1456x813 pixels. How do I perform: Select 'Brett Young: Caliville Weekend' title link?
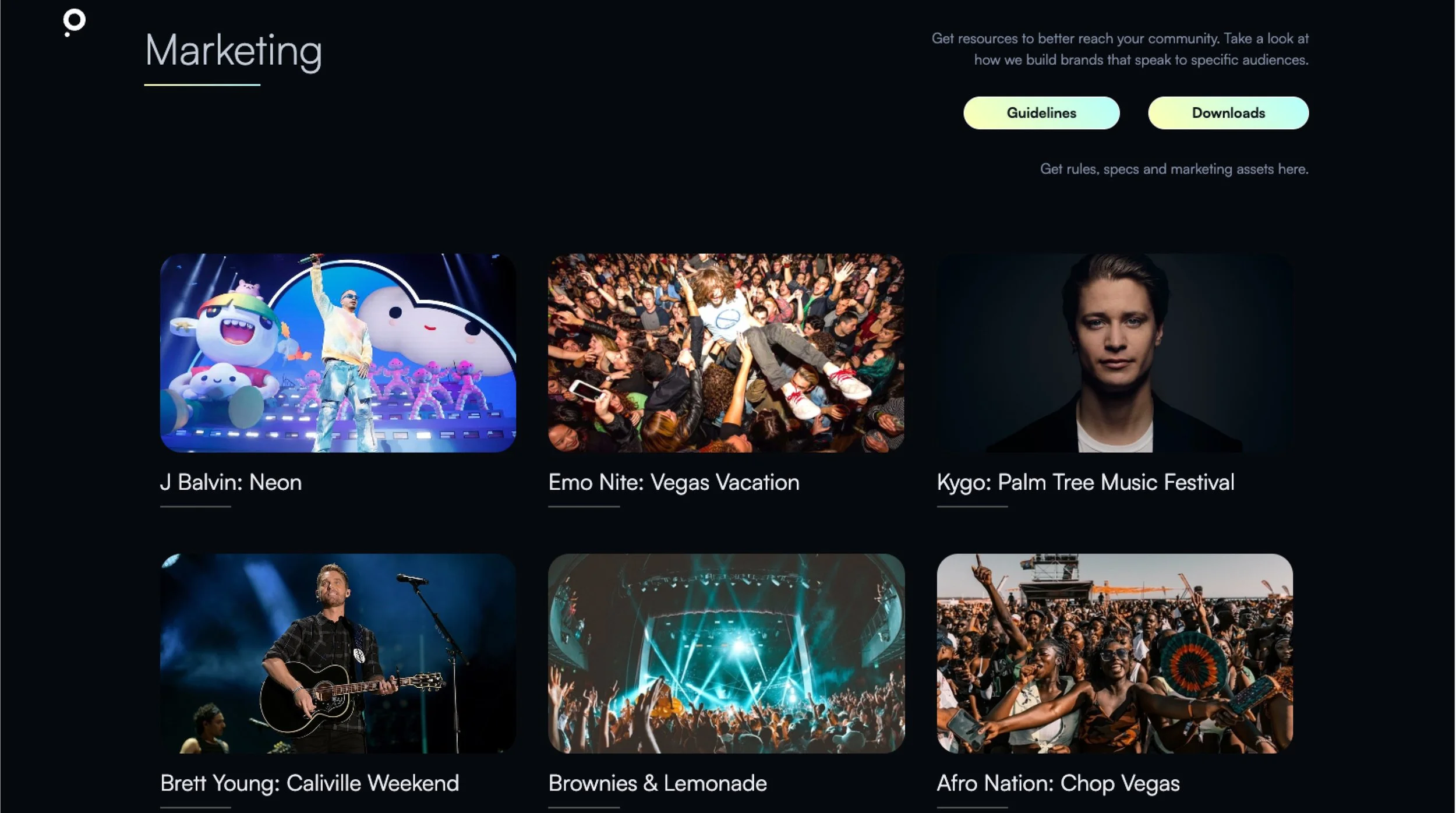coord(310,783)
